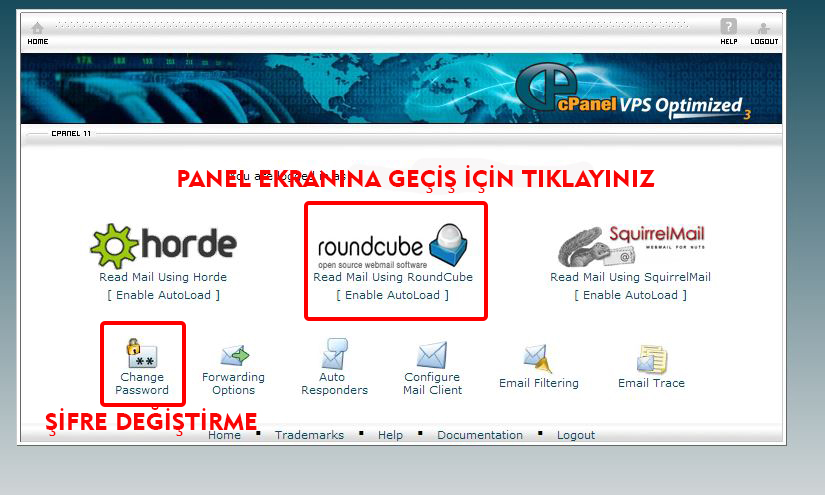The height and width of the screenshot is (495, 825).
Task: Open the Help question mark icon
Action: 728,26
